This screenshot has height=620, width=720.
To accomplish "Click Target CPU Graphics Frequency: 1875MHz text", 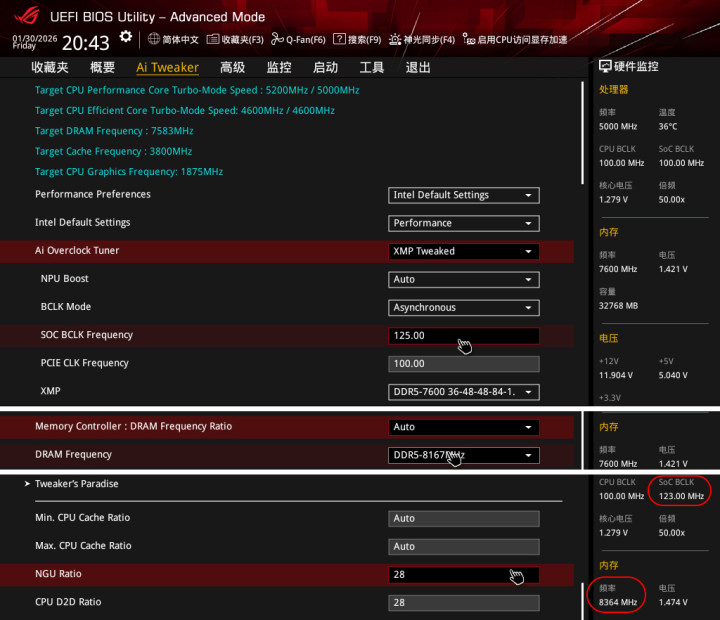I will click(x=129, y=171).
